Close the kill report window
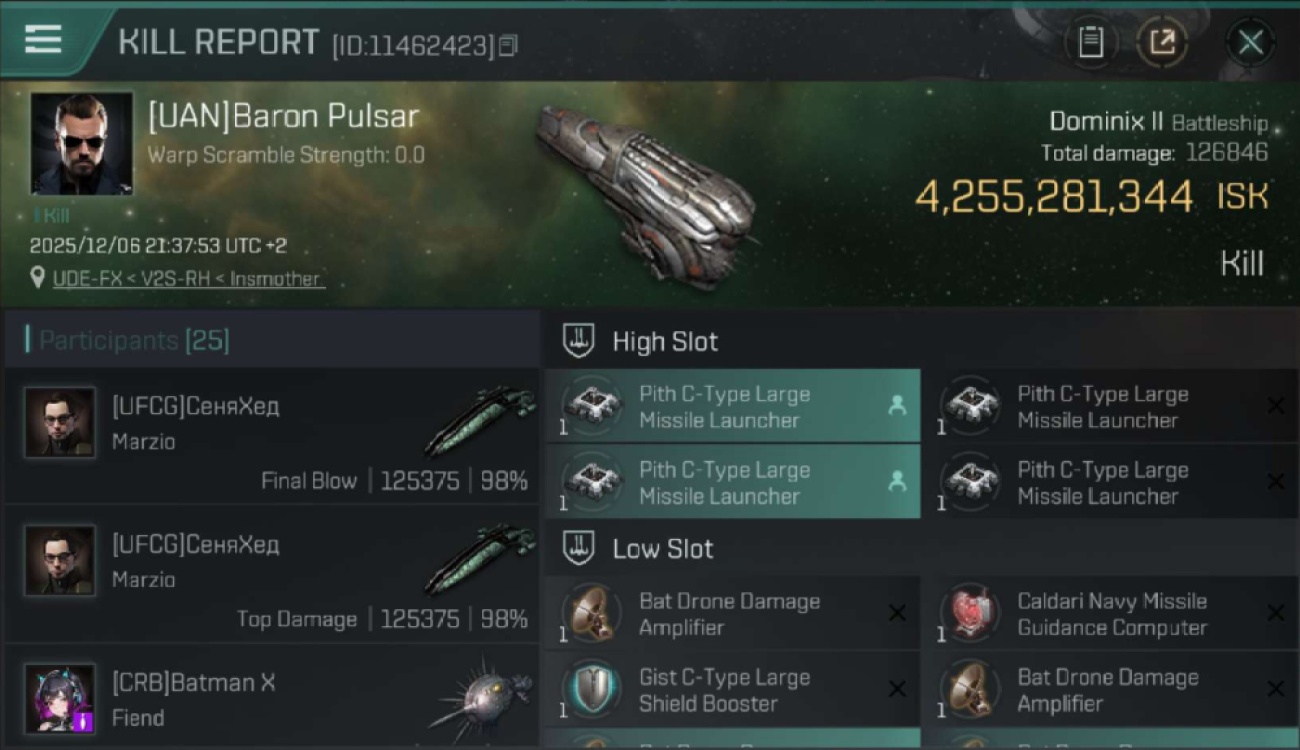 [1250, 42]
